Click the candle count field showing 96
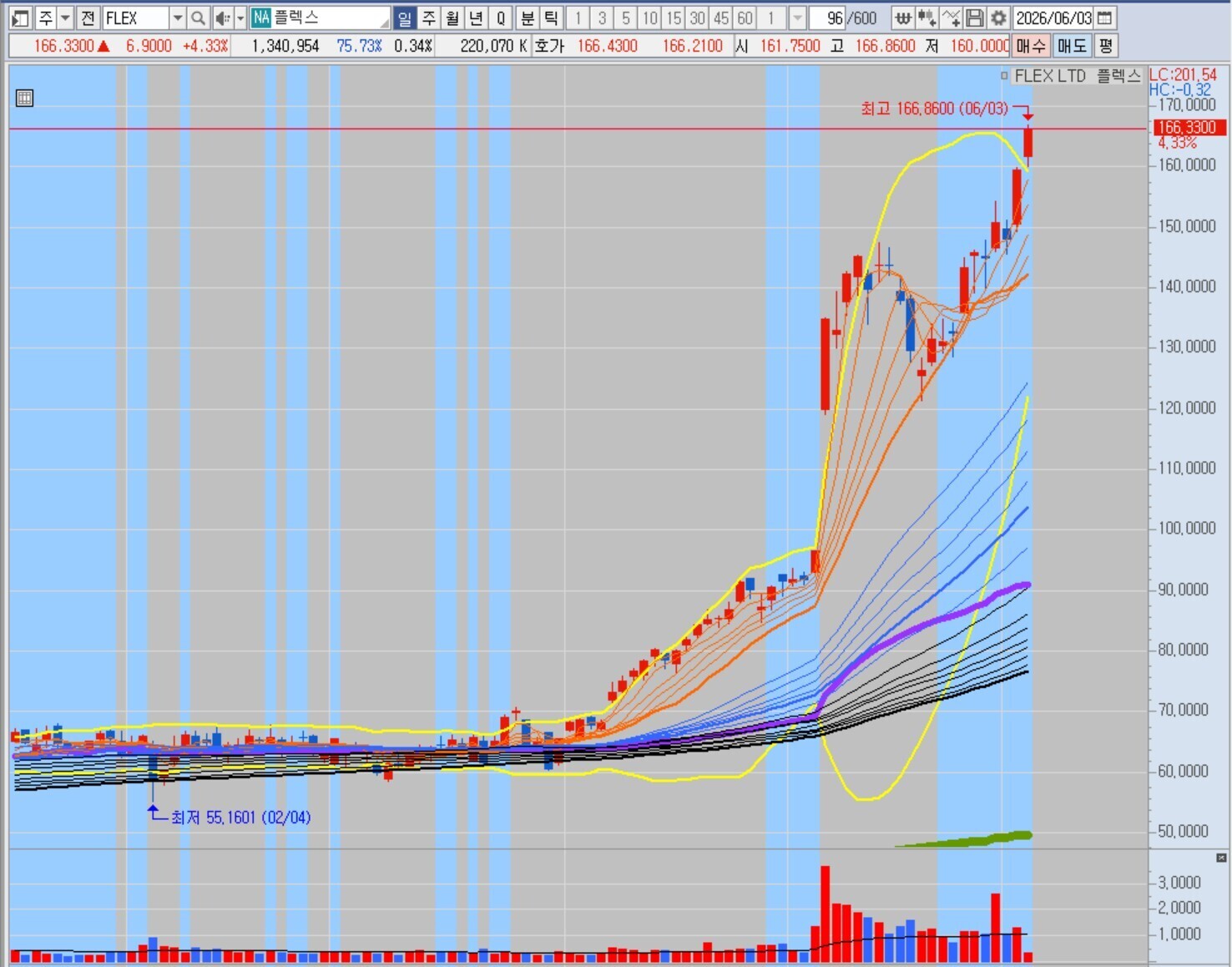Image resolution: width=1232 pixels, height=967 pixels. [x=828, y=18]
